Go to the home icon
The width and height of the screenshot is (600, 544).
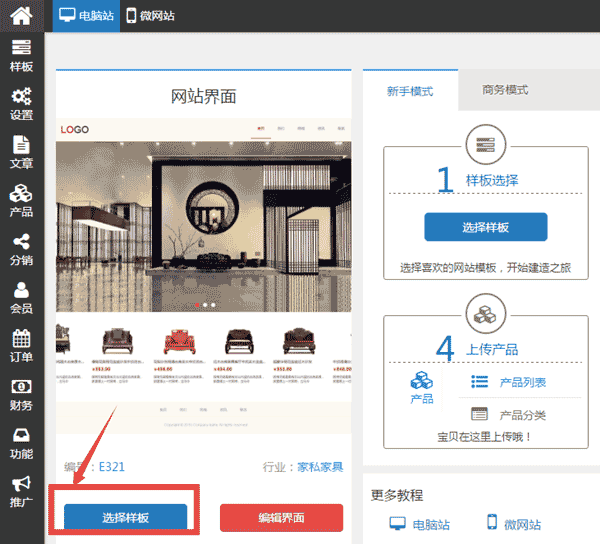pyautogui.click(x=21, y=15)
